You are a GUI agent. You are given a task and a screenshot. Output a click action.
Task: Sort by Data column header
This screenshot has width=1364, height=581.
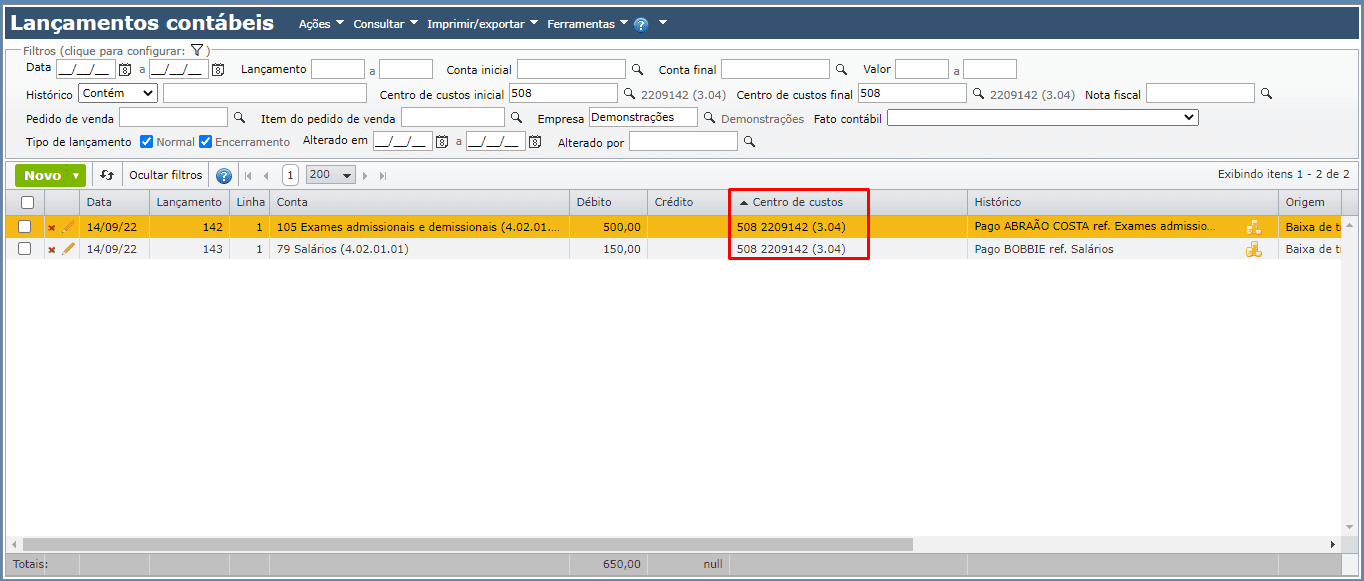click(115, 202)
